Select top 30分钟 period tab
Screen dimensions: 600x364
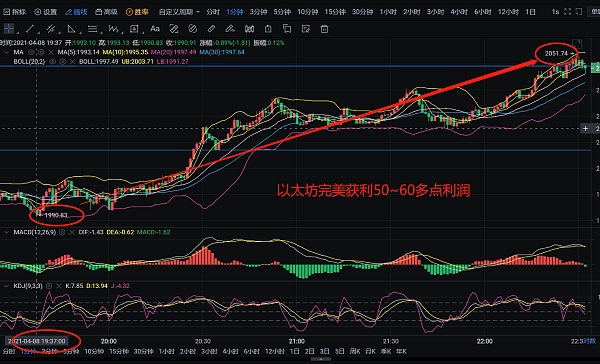tap(362, 12)
